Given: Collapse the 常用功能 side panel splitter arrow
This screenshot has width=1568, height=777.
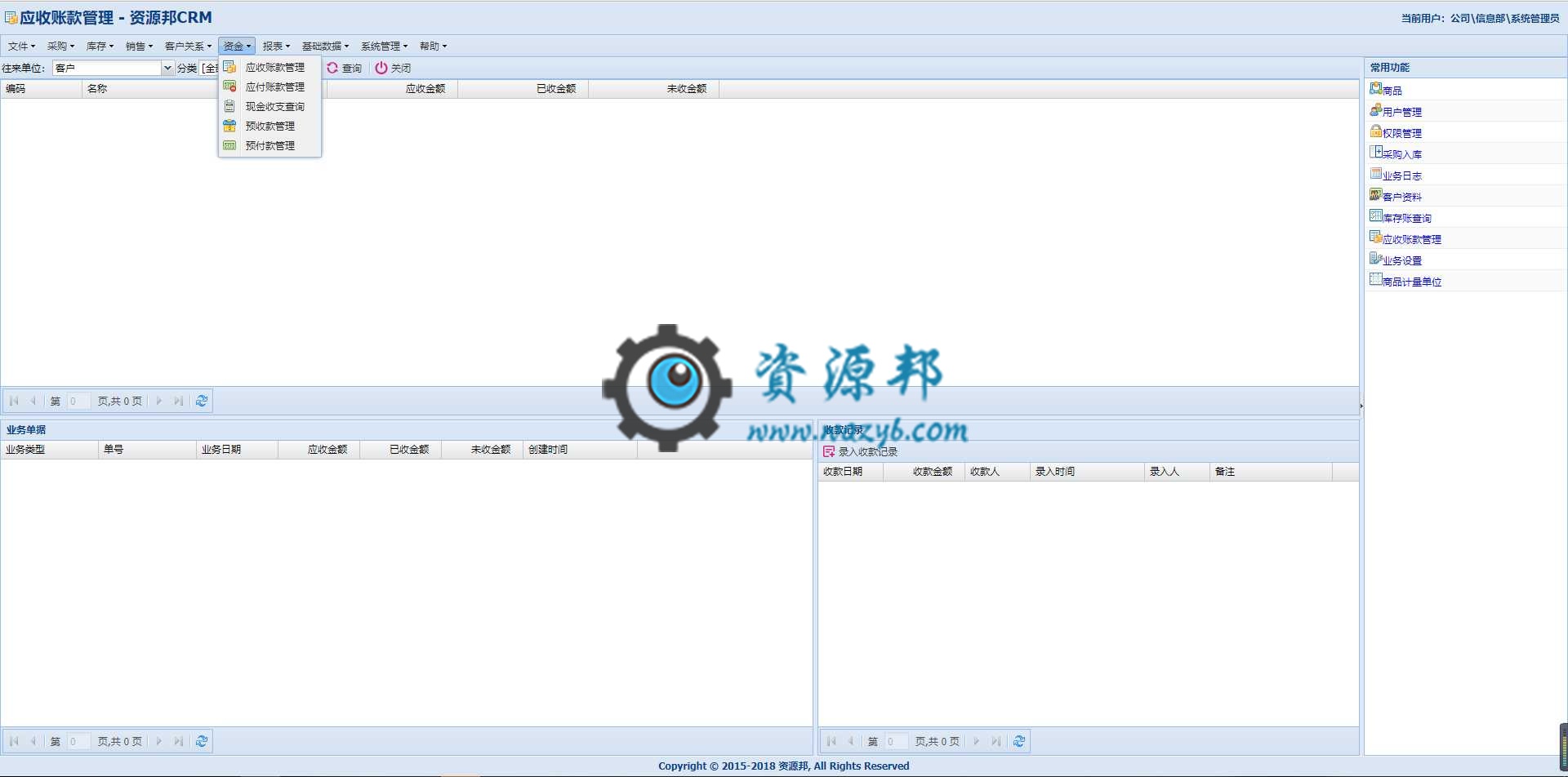Looking at the screenshot, I should click(1361, 406).
